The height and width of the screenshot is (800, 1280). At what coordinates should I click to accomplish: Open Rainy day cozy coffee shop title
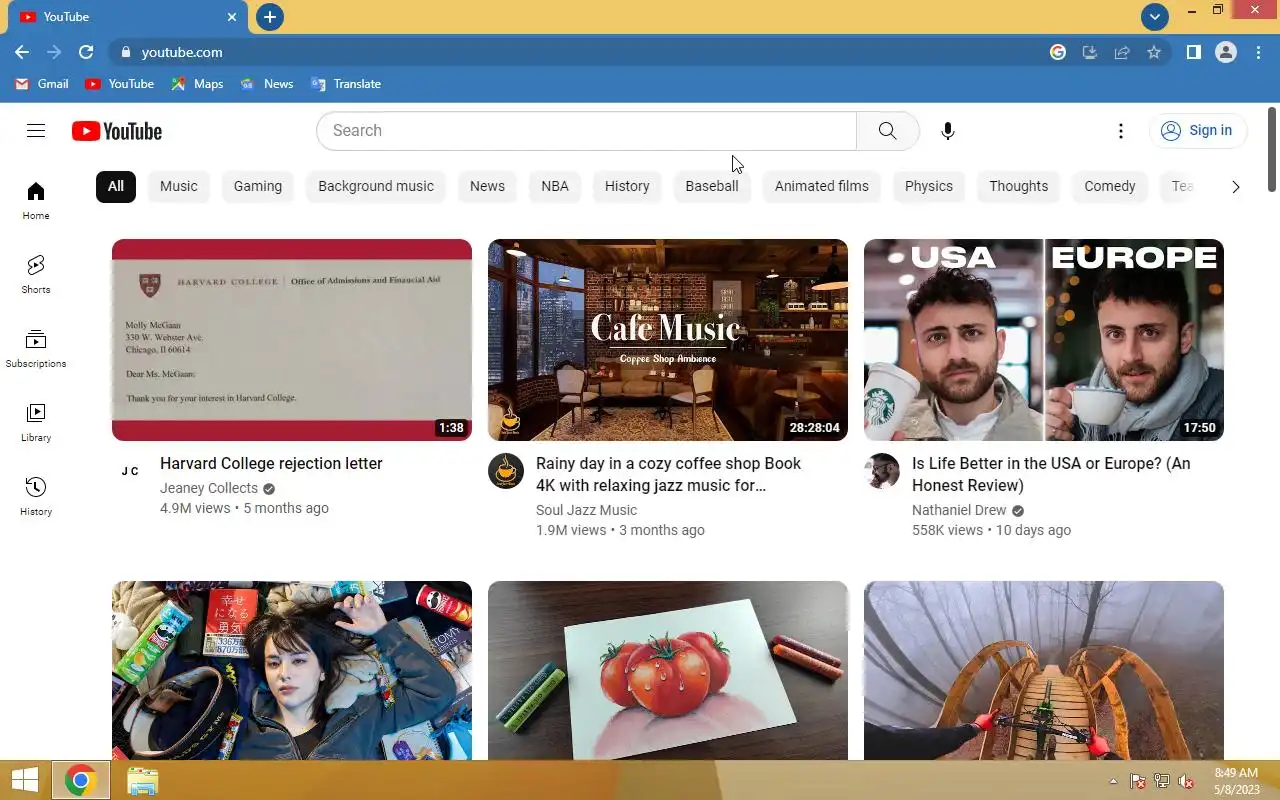(668, 475)
